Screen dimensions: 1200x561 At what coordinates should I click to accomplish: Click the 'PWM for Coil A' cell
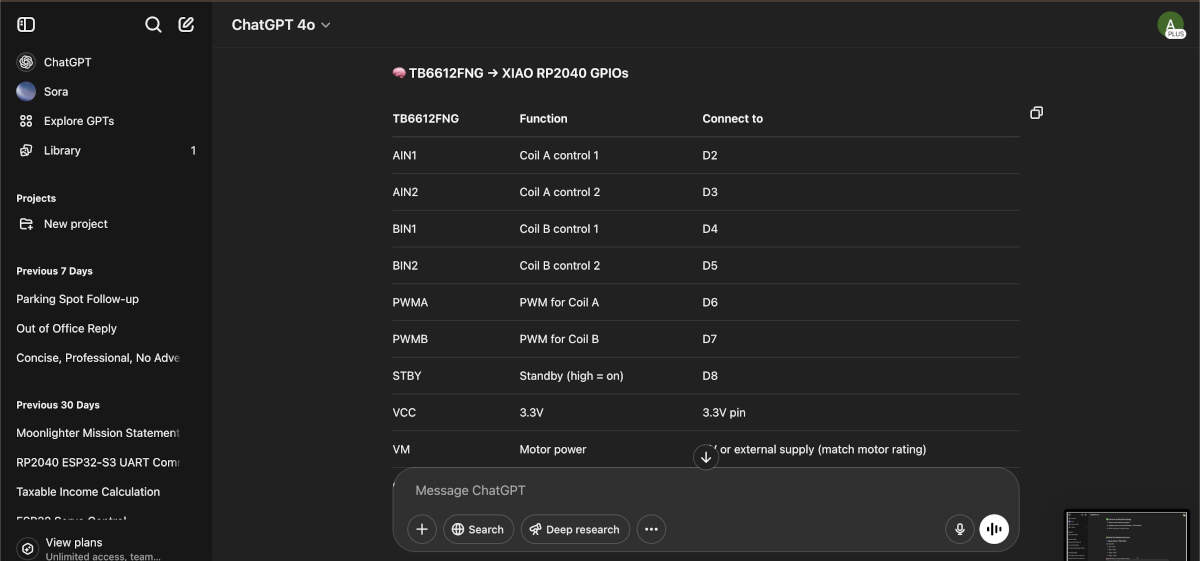559,302
